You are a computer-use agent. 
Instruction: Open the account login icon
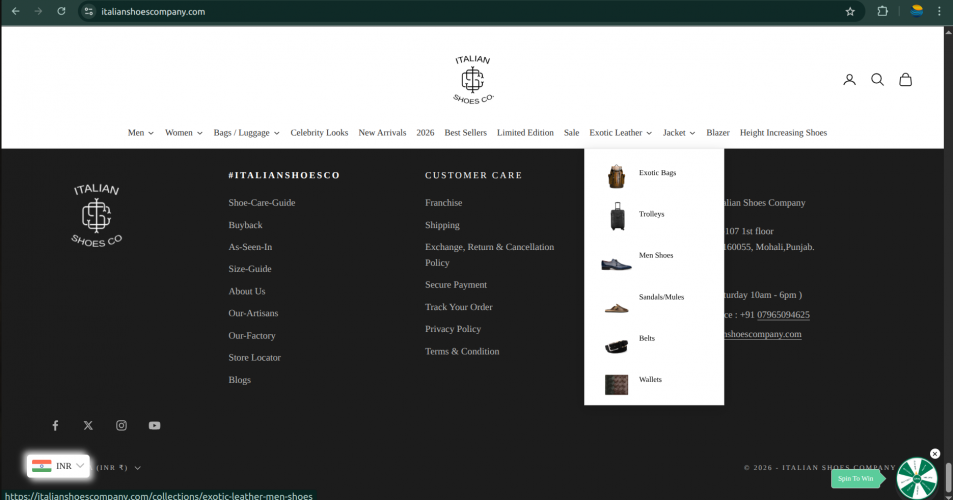(x=849, y=80)
